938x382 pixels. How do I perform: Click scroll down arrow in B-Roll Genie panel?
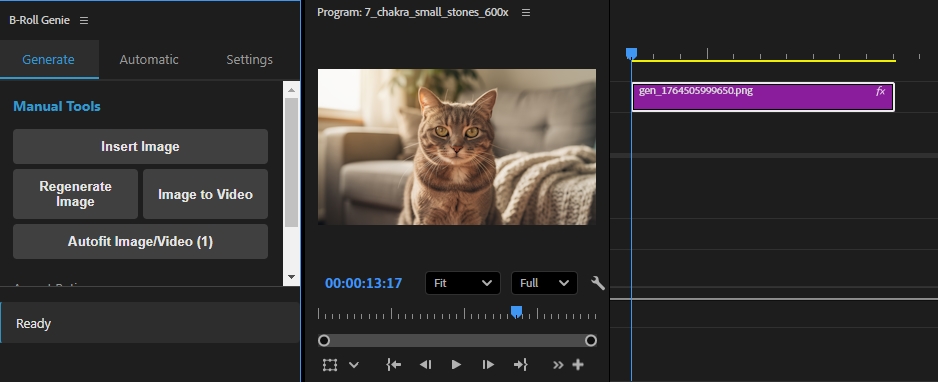tap(291, 277)
